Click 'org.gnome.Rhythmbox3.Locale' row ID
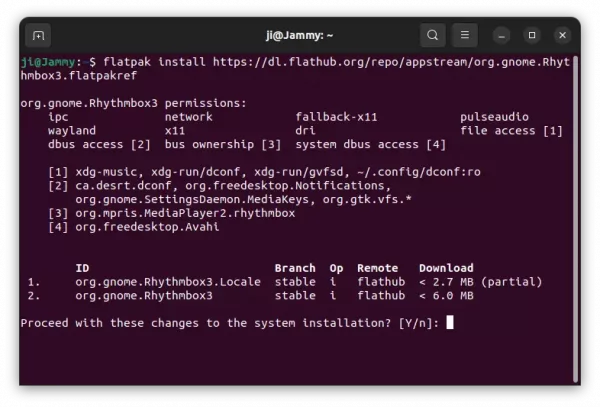This screenshot has width=600, height=407. pyautogui.click(x=168, y=282)
